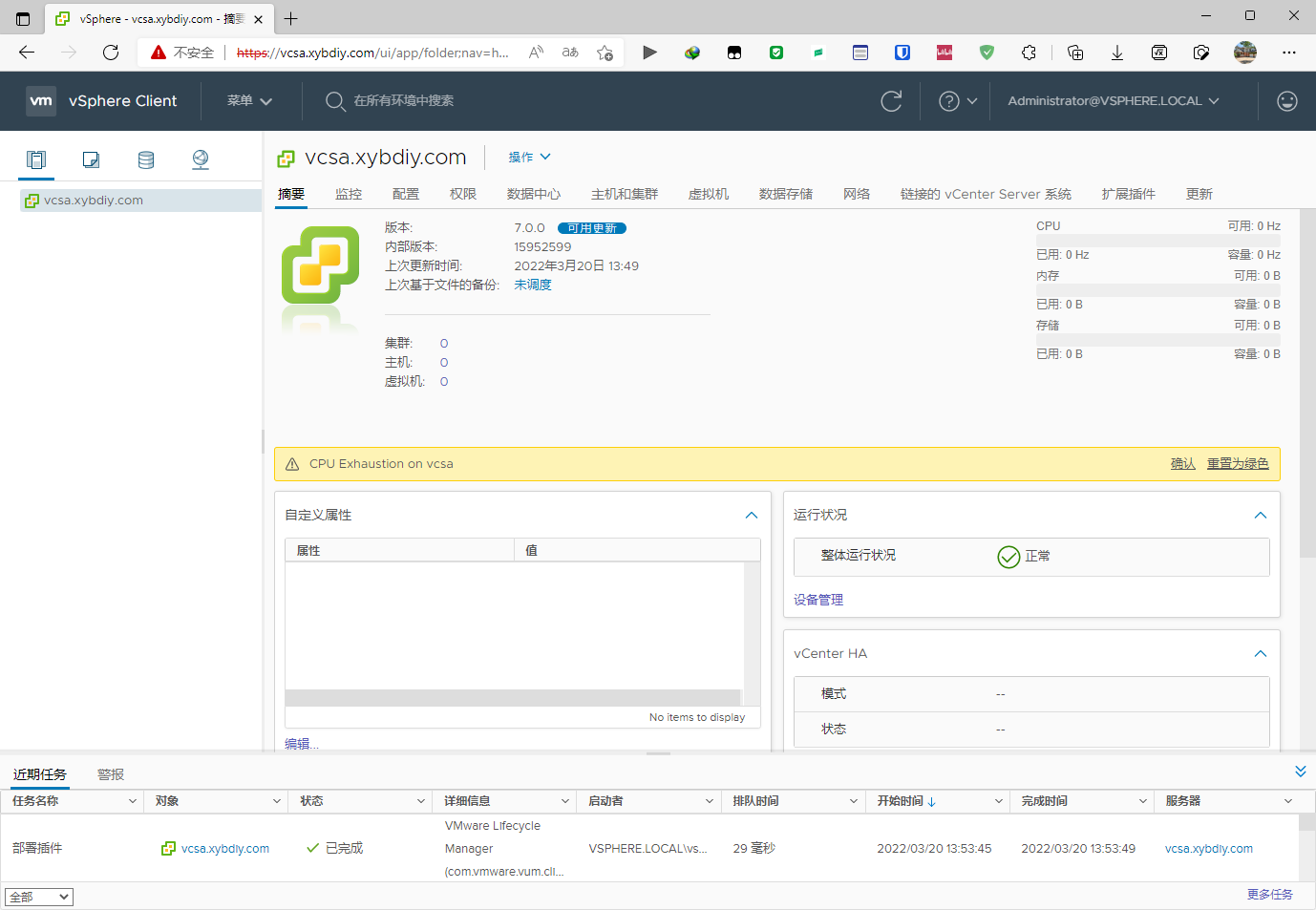Click the Bitwarden shield extension icon
Image resolution: width=1316 pixels, height=910 pixels.
point(902,53)
